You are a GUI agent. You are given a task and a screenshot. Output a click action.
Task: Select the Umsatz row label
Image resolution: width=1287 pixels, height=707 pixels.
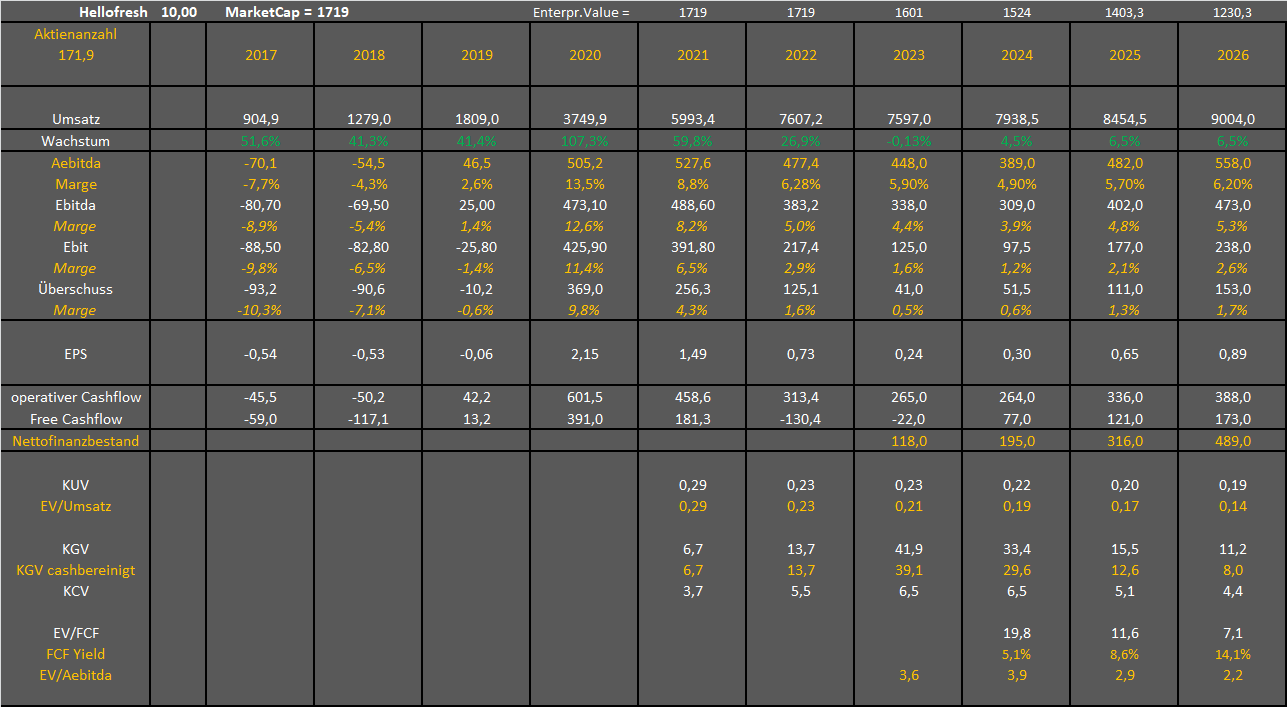(76, 119)
